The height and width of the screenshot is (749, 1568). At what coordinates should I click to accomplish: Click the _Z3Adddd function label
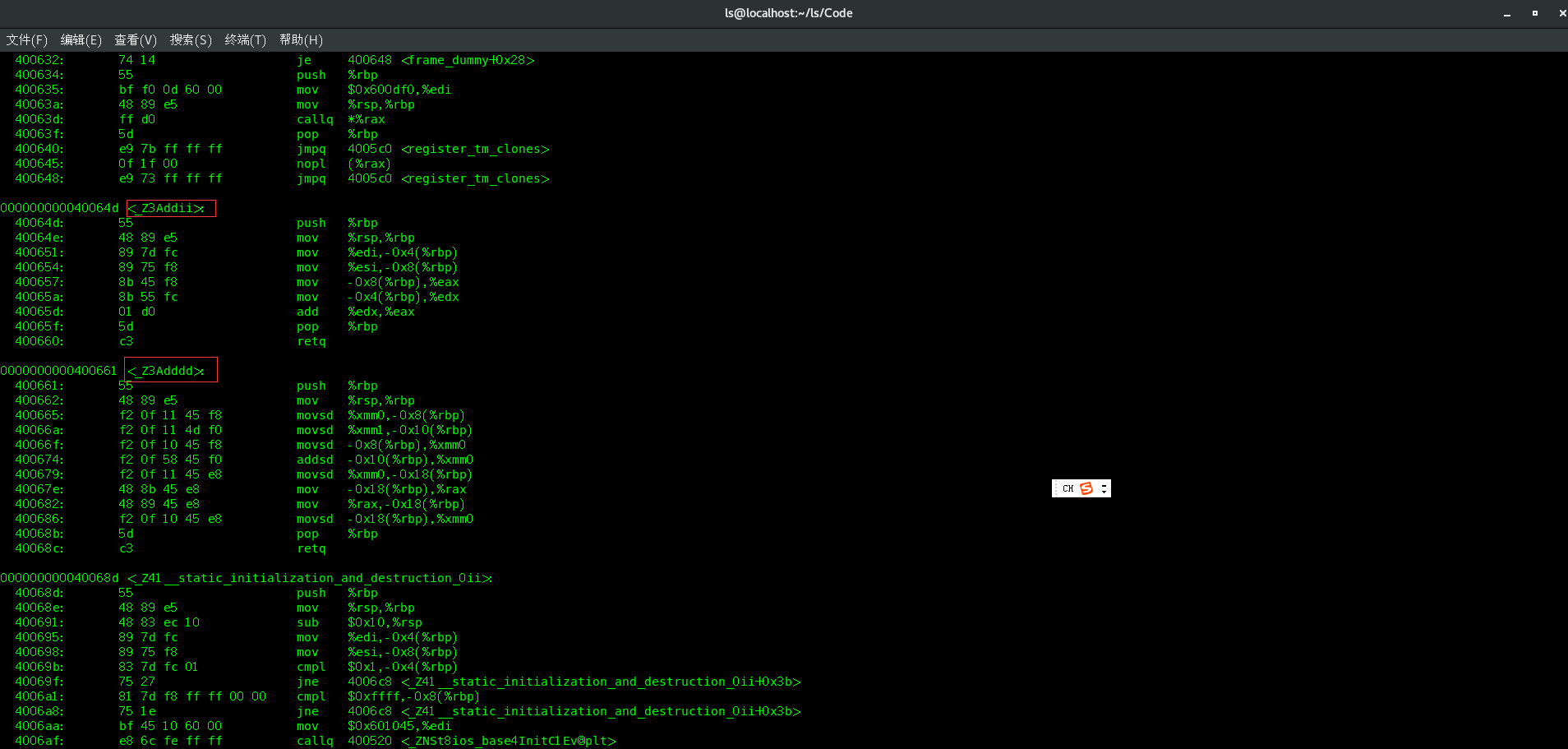coord(166,371)
